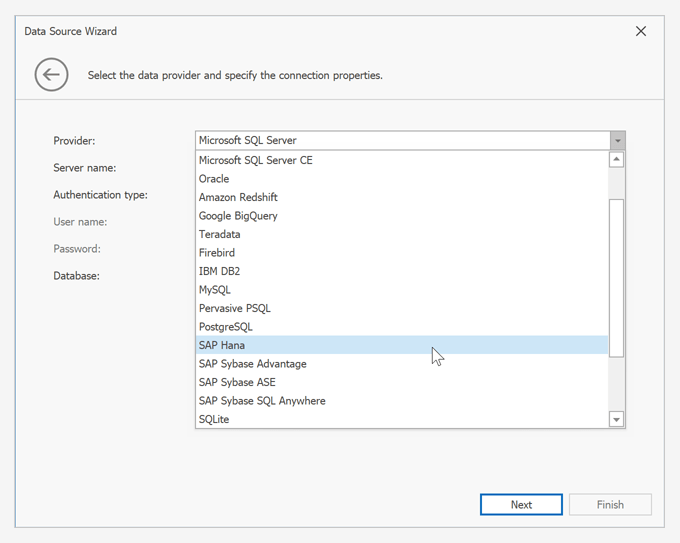Select Amazon Redshift provider

pos(238,197)
